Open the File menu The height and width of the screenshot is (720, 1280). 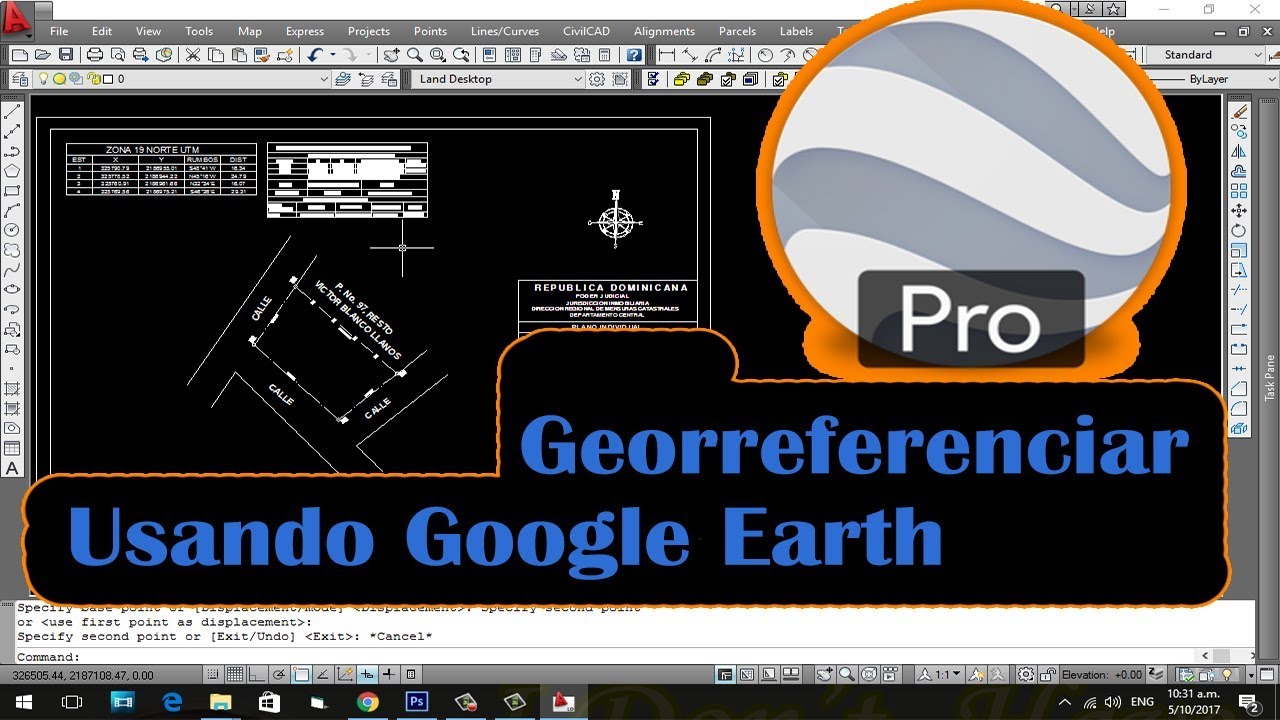[59, 31]
